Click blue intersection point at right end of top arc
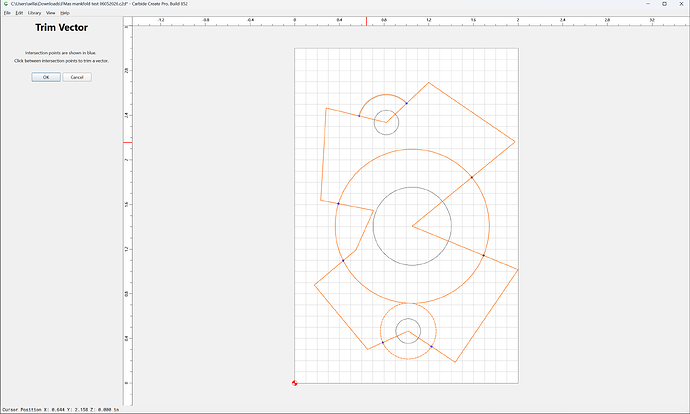This screenshot has width=690, height=414. pyautogui.click(x=407, y=103)
